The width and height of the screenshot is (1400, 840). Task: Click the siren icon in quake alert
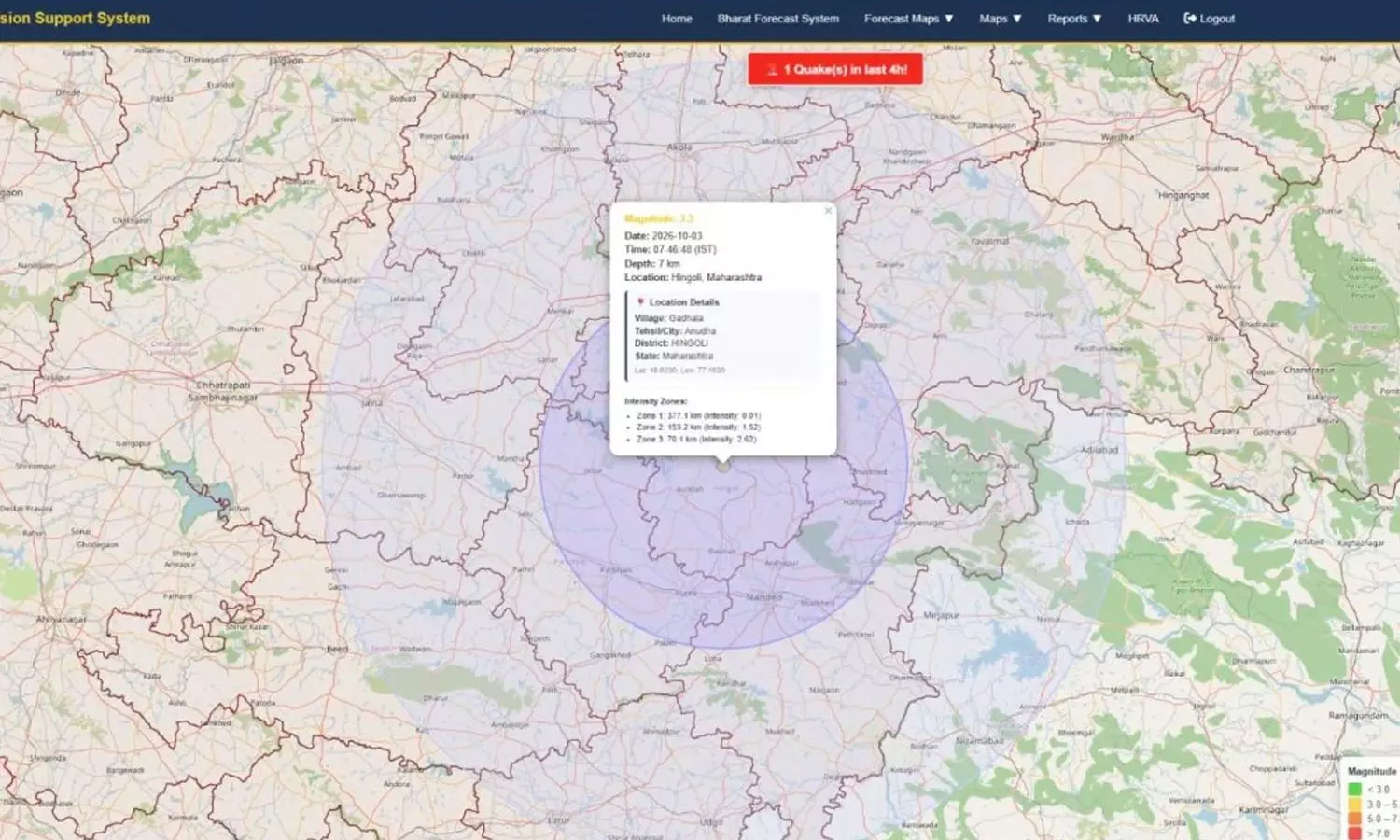coord(772,70)
